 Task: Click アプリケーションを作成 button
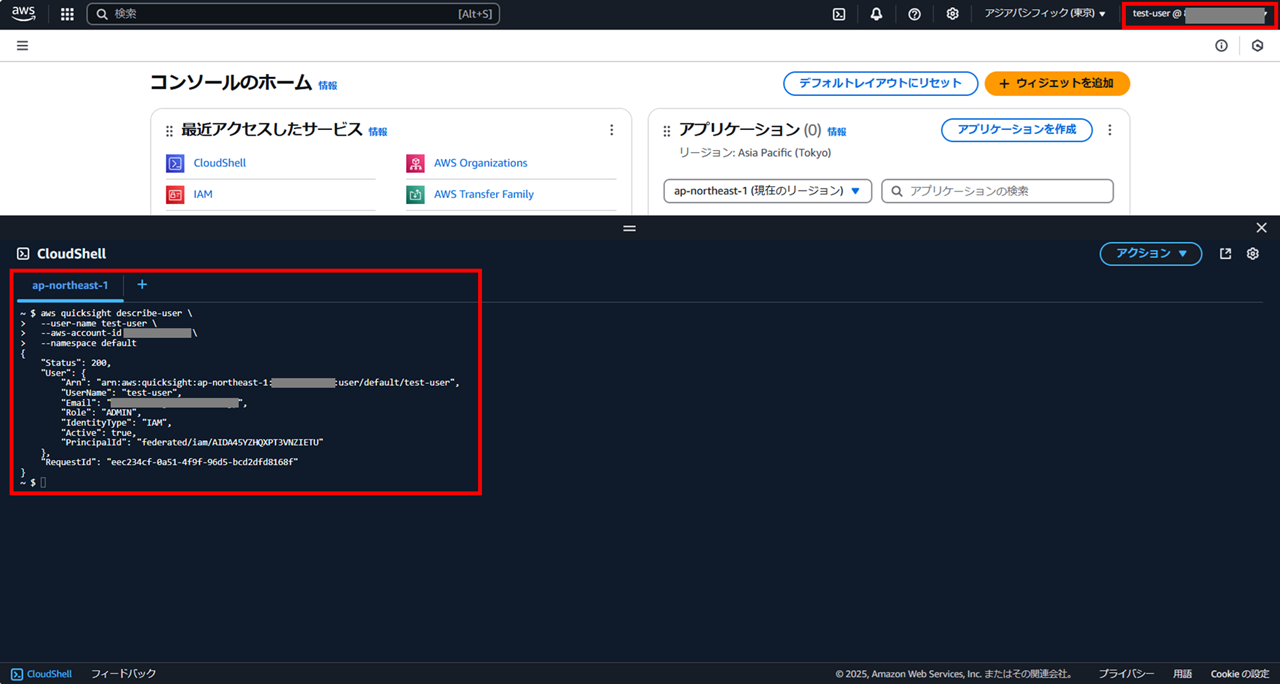[1017, 130]
